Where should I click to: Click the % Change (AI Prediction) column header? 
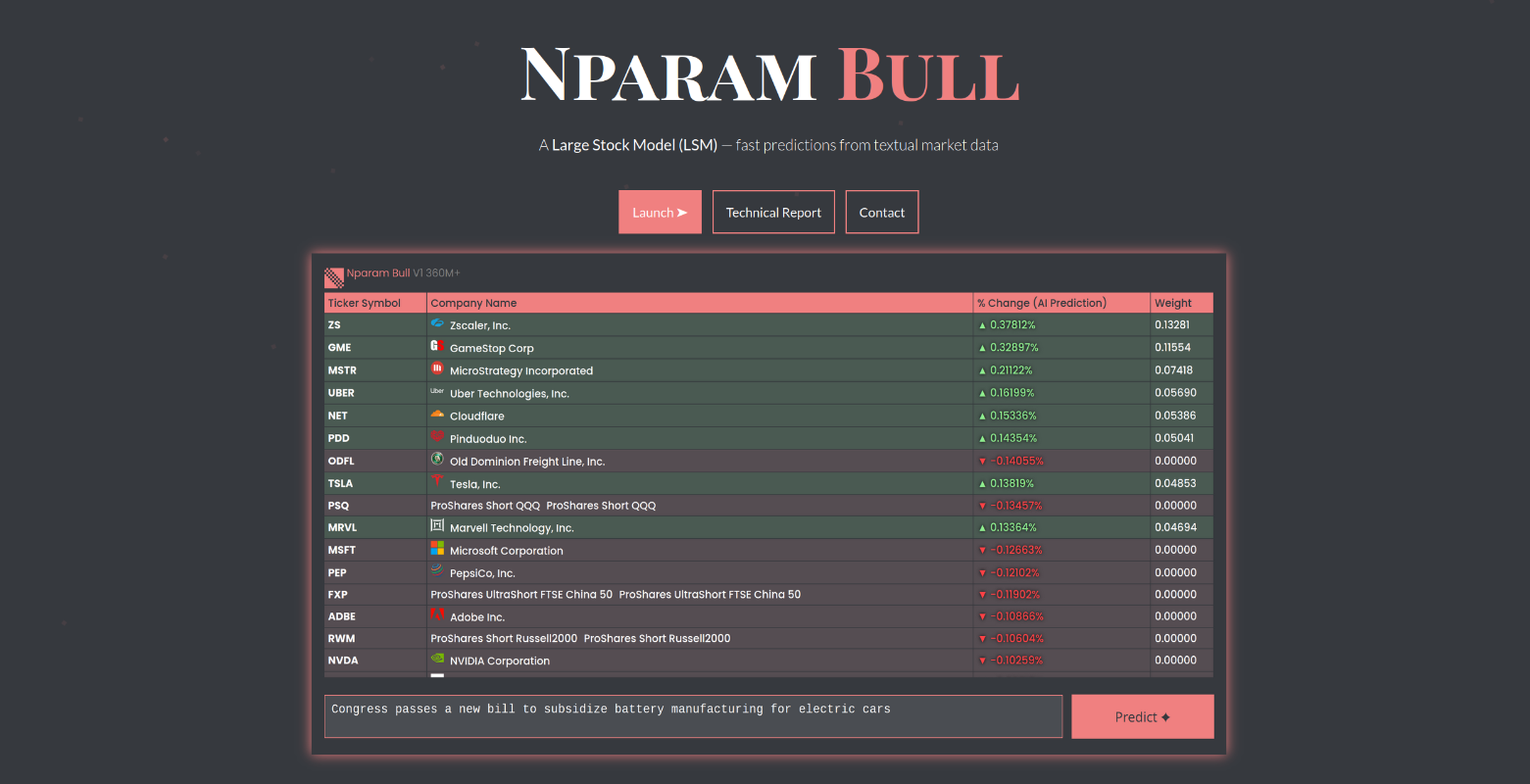pos(1061,303)
